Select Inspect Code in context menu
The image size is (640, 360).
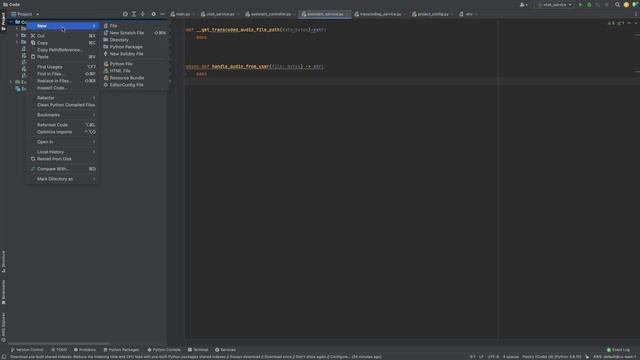click(x=63, y=88)
